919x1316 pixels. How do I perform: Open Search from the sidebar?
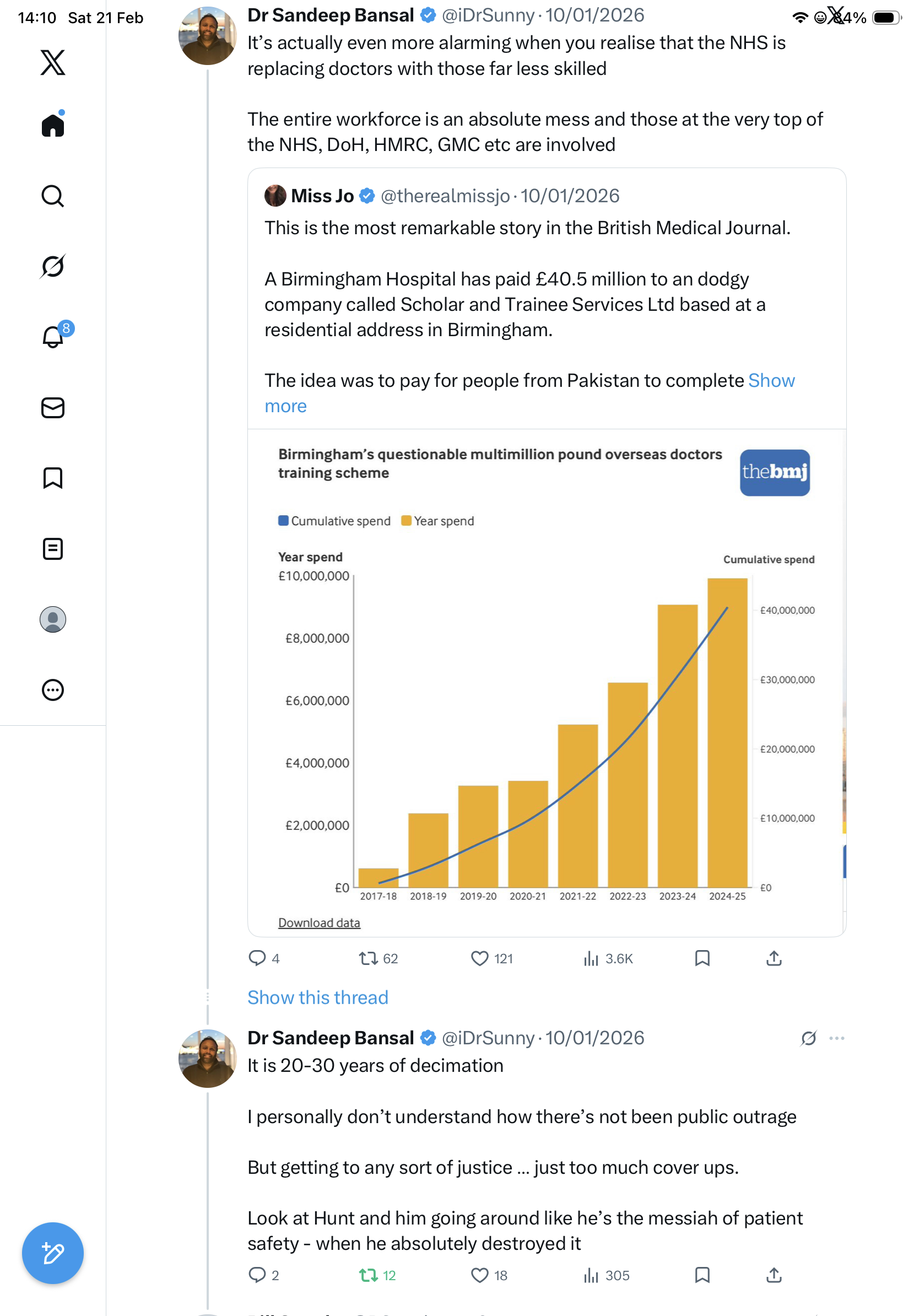click(53, 196)
